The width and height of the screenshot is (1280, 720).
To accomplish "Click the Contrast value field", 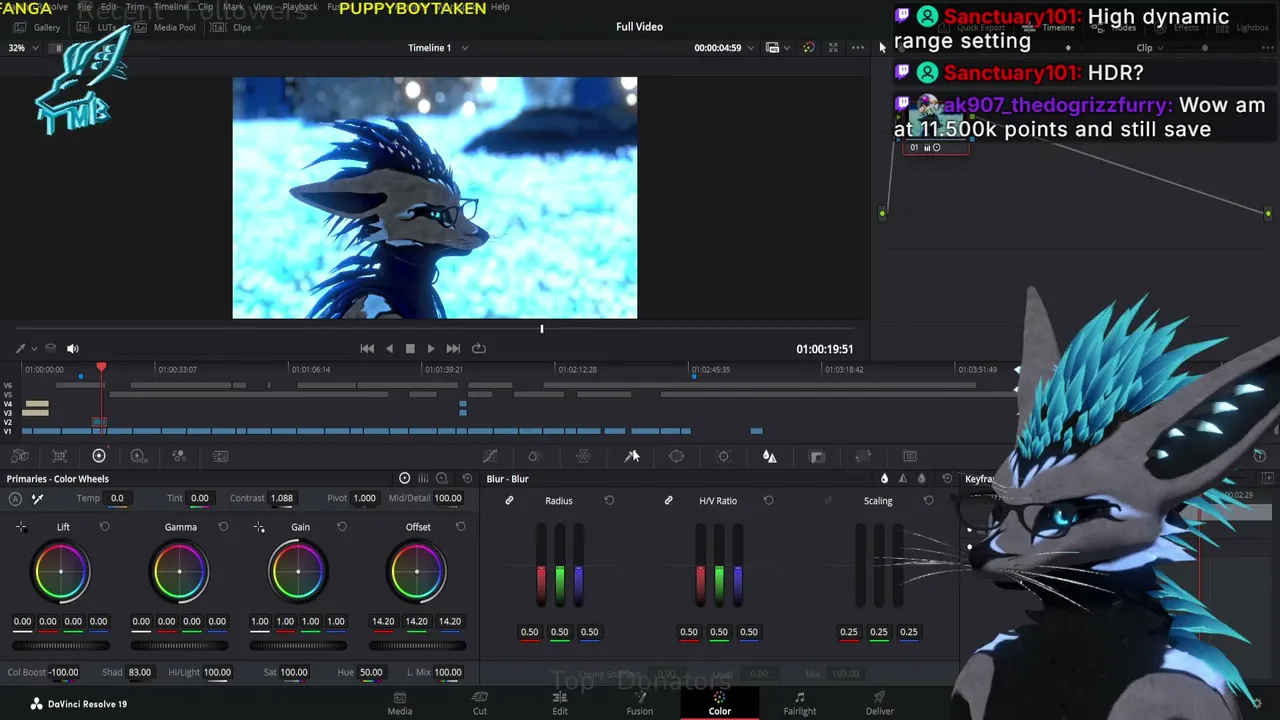I will (282, 498).
